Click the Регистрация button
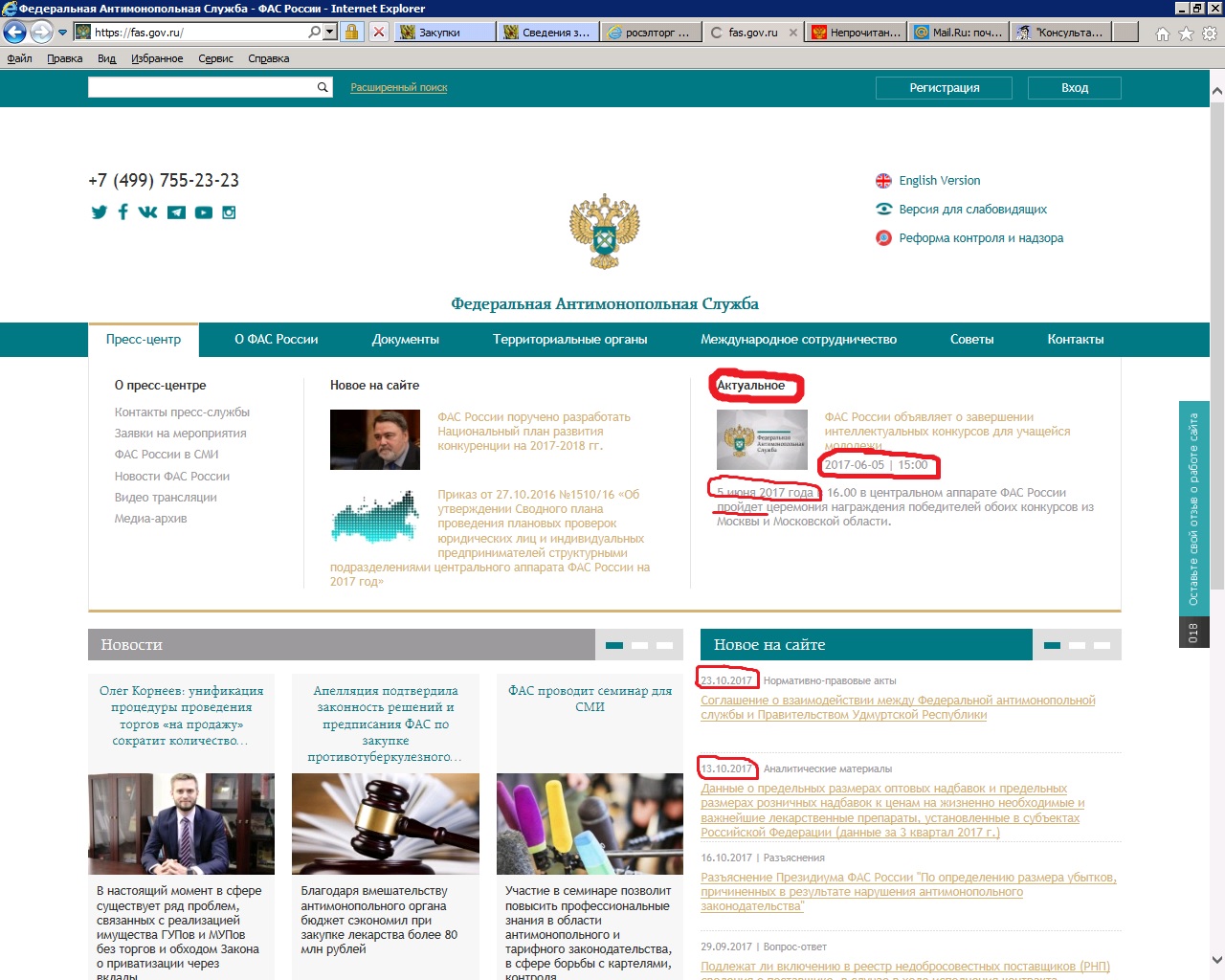 (x=944, y=87)
